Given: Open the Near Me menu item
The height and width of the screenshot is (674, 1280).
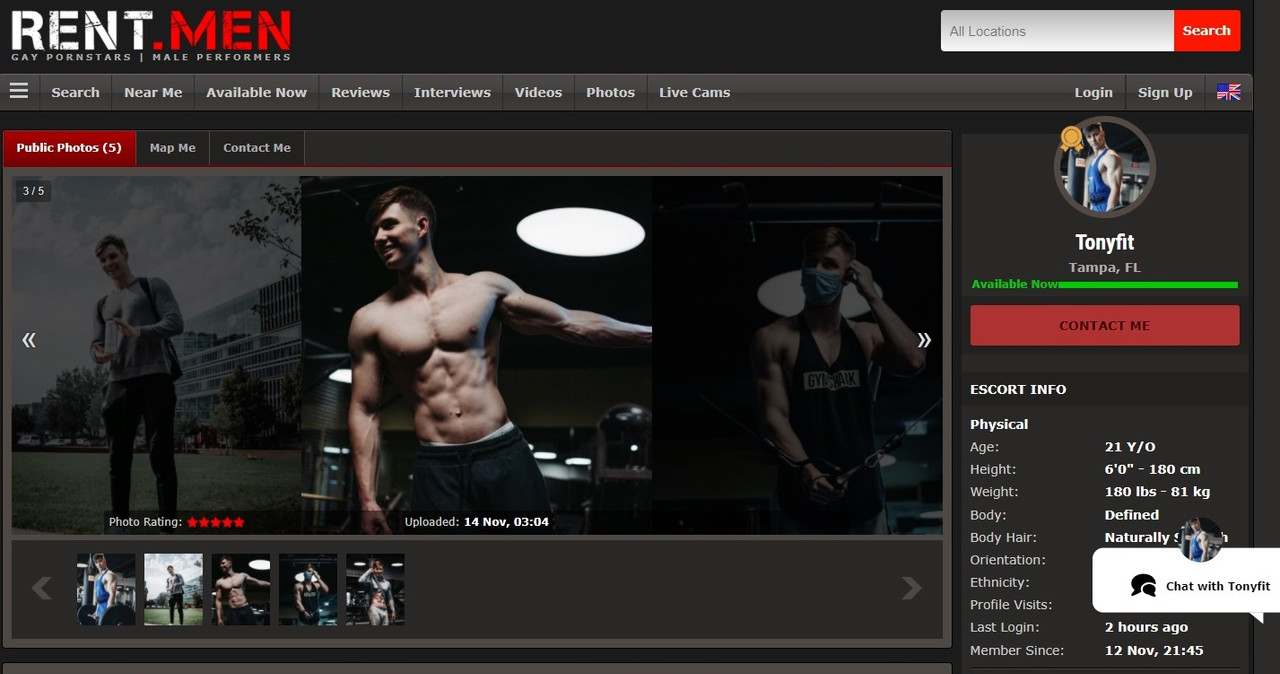Looking at the screenshot, I should pyautogui.click(x=153, y=92).
